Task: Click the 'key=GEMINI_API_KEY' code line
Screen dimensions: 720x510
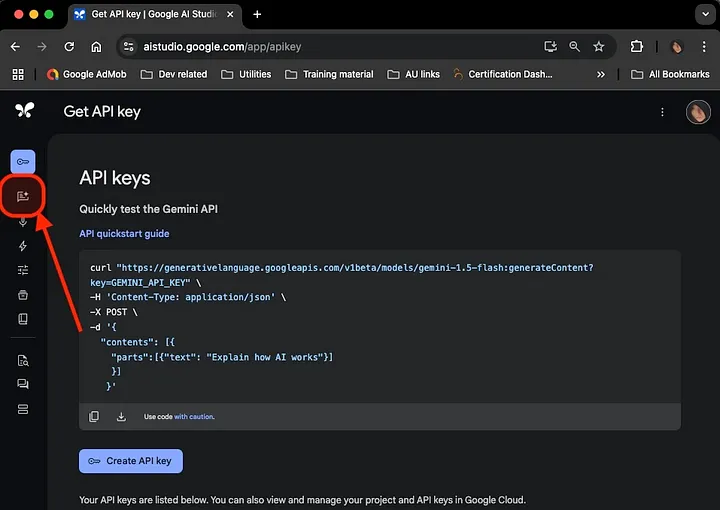Action: pyautogui.click(x=140, y=283)
